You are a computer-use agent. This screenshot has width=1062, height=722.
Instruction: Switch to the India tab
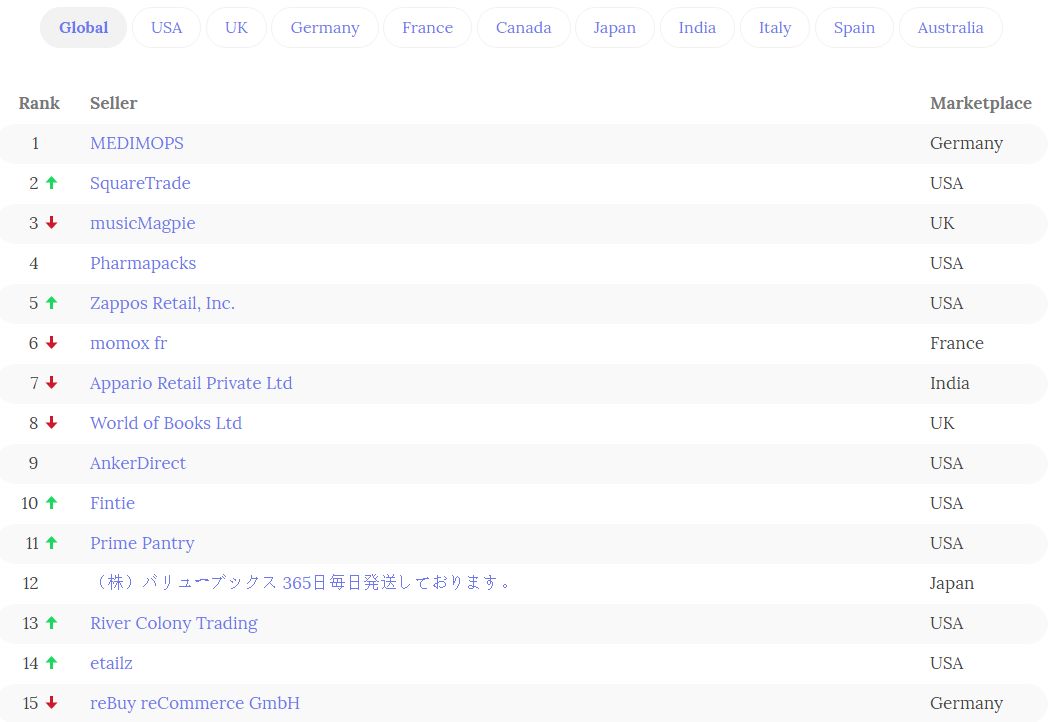698,28
